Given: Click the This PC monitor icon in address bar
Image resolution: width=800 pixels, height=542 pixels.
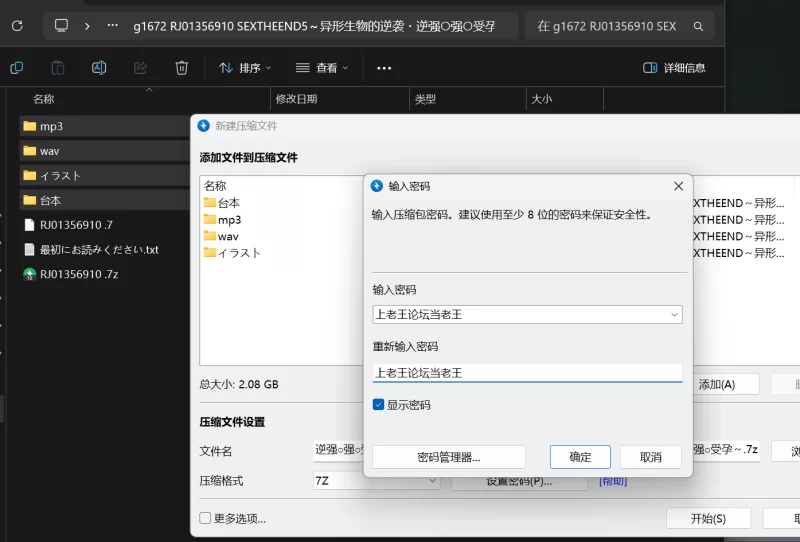Looking at the screenshot, I should point(61,26).
